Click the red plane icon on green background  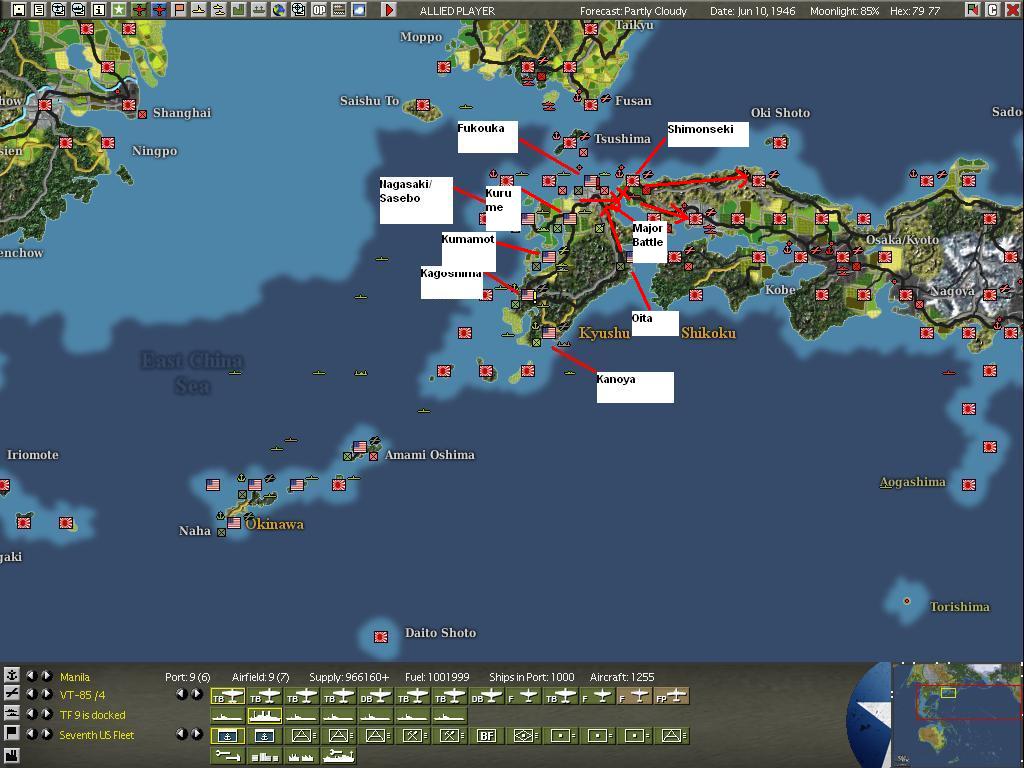tap(139, 10)
